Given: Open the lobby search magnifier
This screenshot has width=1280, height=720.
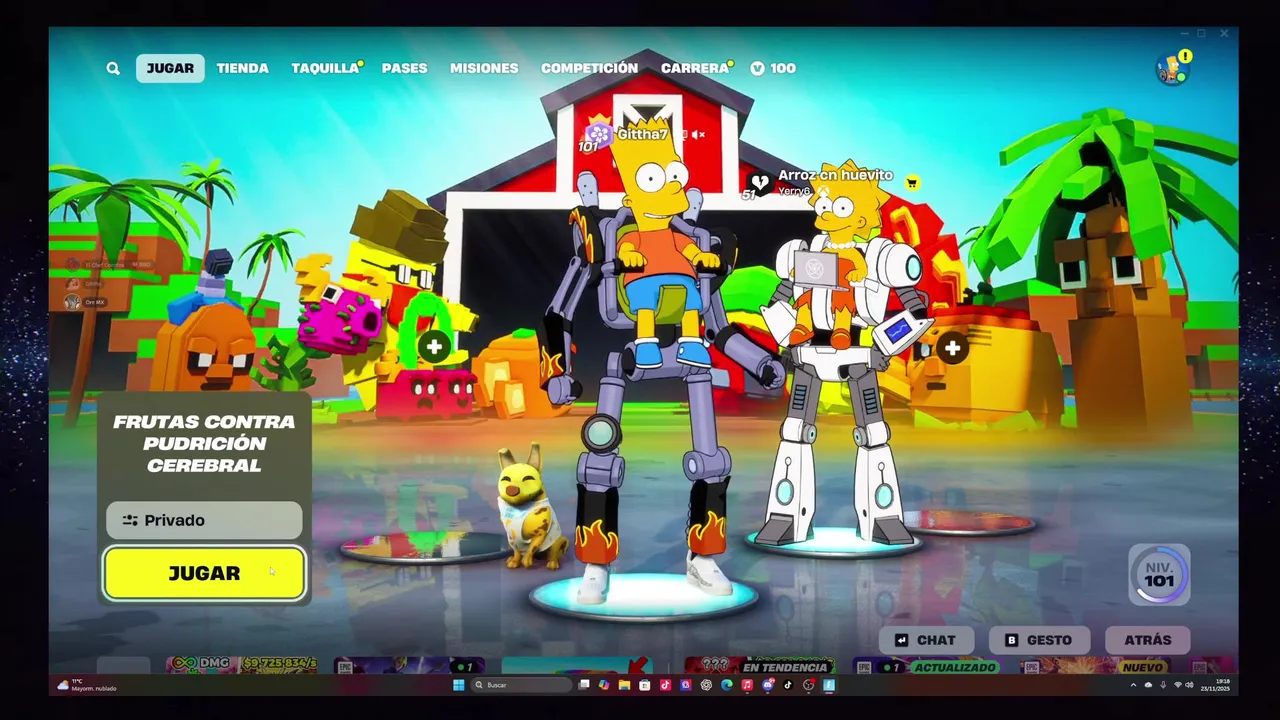Looking at the screenshot, I should (113, 68).
